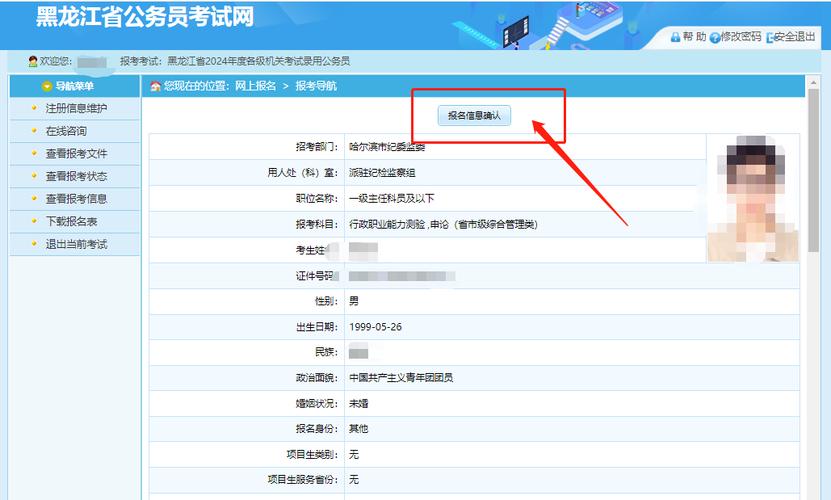Image resolution: width=831 pixels, height=500 pixels.
Task: Click the 报名信息确认 button
Action: [474, 116]
